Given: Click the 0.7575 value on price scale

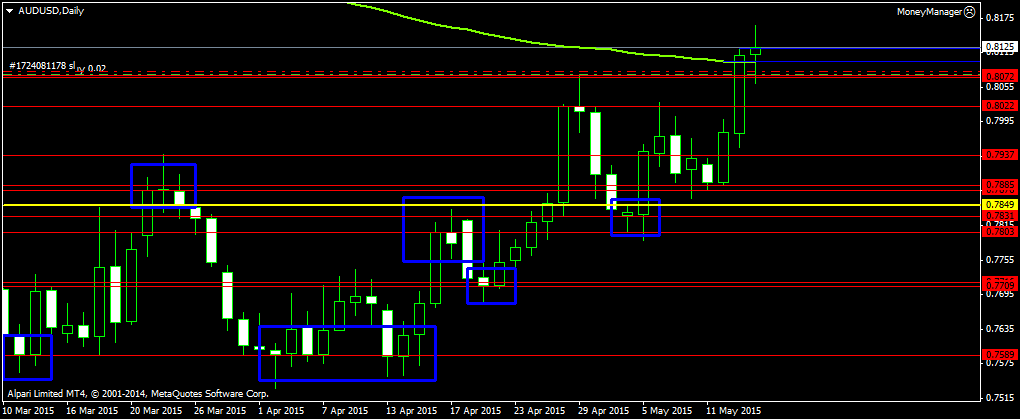Looking at the screenshot, I should (999, 364).
